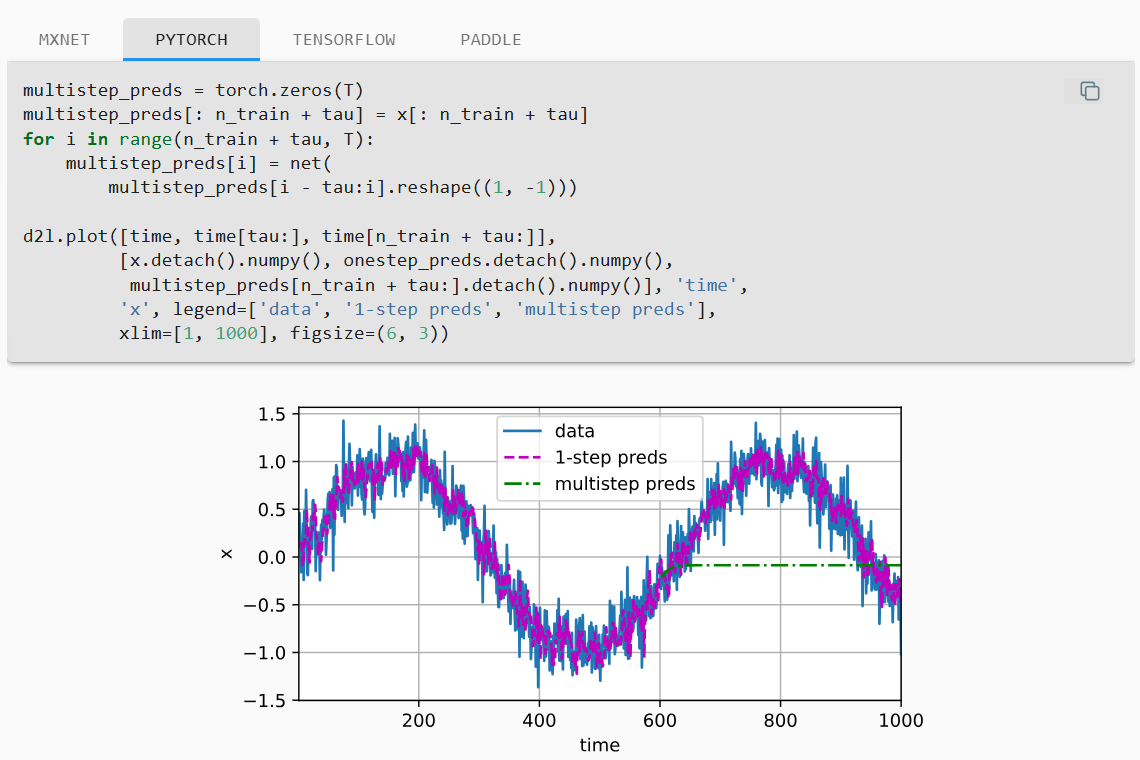Viewport: 1140px width, 760px height.
Task: Click the 'x' y-axis label
Action: [x=227, y=554]
